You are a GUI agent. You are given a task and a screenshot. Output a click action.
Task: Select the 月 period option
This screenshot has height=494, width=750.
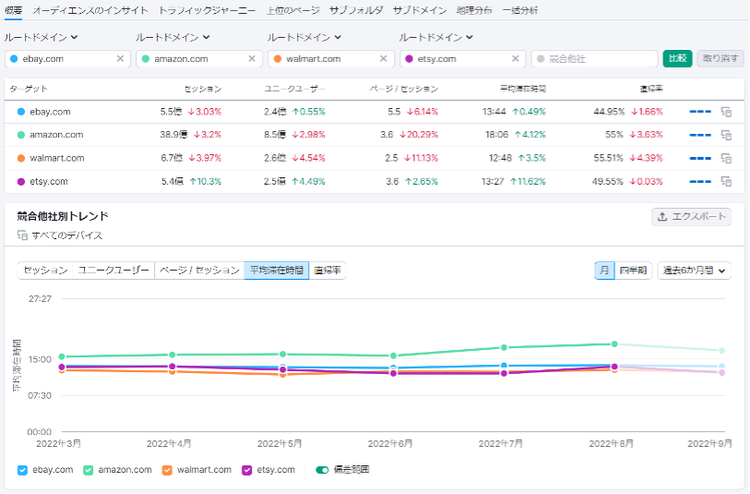click(x=604, y=270)
